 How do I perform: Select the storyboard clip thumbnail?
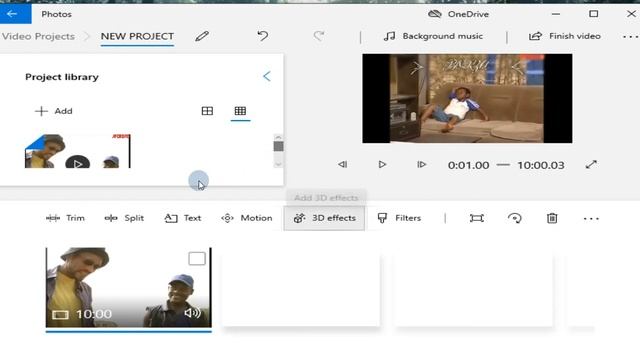[x=129, y=287]
